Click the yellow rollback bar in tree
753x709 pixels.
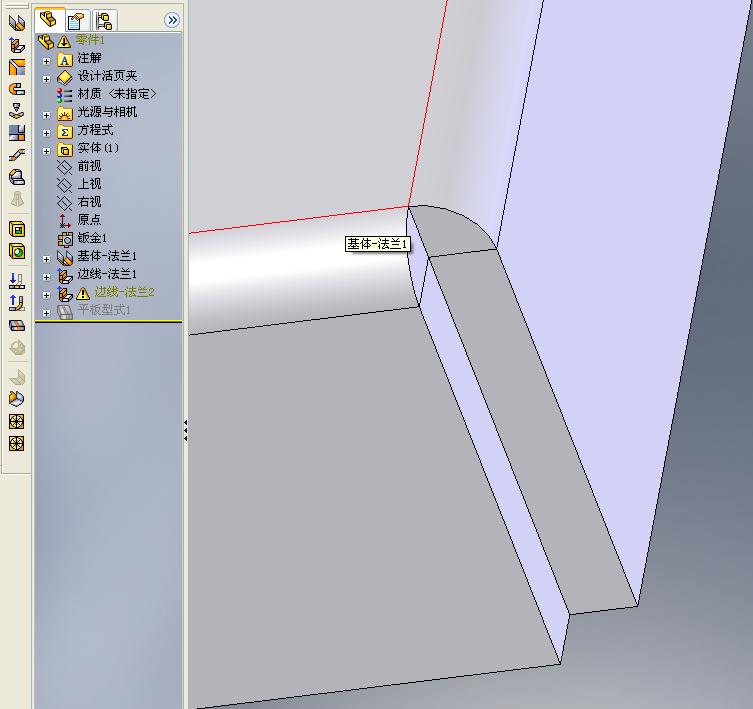click(x=109, y=321)
